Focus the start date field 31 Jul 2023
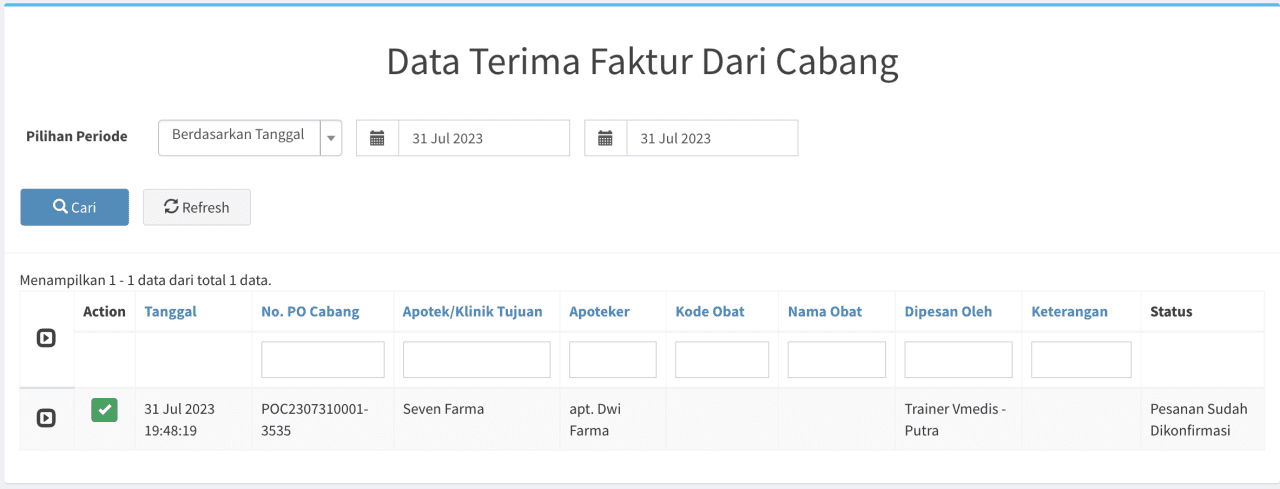The height and width of the screenshot is (489, 1280). coord(484,138)
